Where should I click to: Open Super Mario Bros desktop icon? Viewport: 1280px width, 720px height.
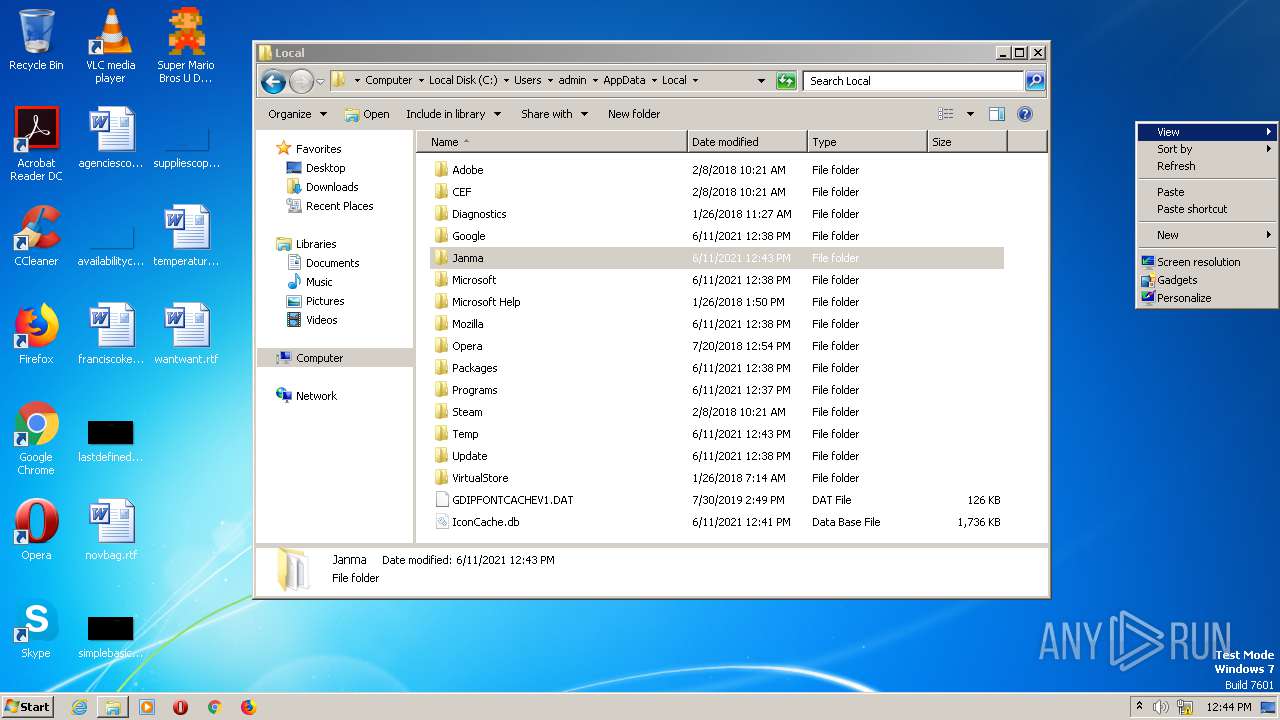pyautogui.click(x=186, y=45)
